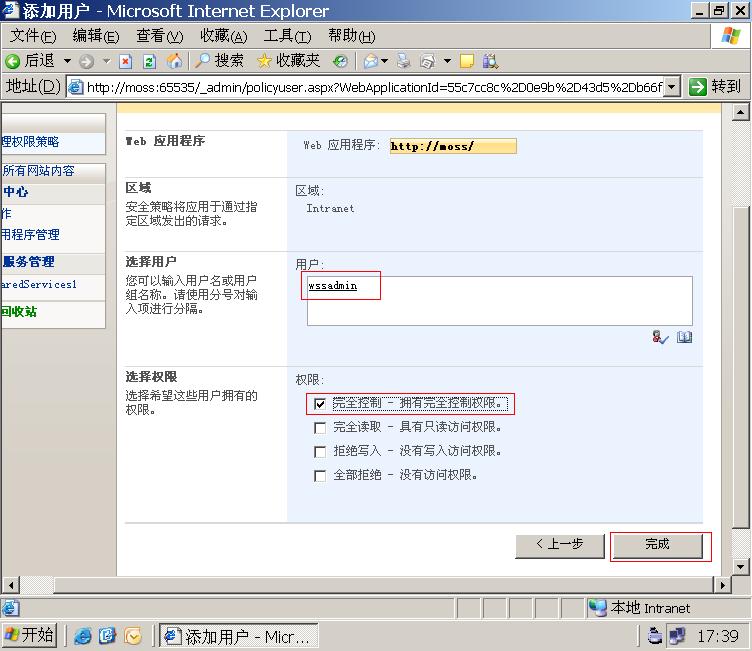Open the 收藏夹 (Favorites) star button
This screenshot has width=752, height=651.
[288, 61]
